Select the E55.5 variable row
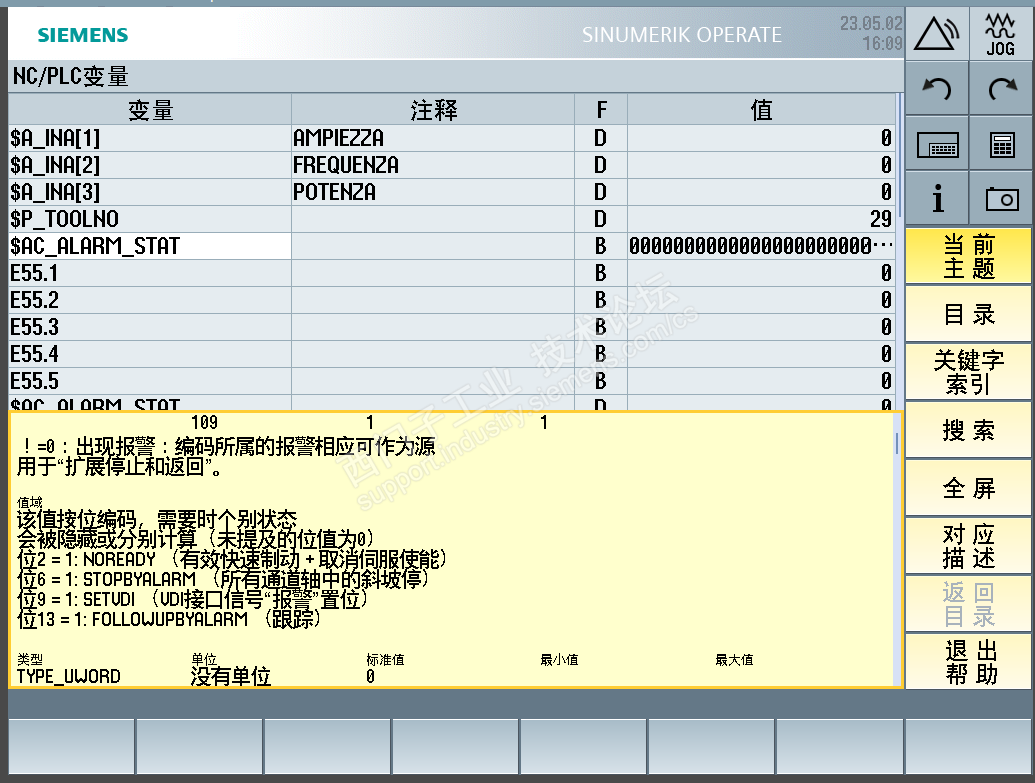The image size is (1035, 783). click(x=452, y=381)
